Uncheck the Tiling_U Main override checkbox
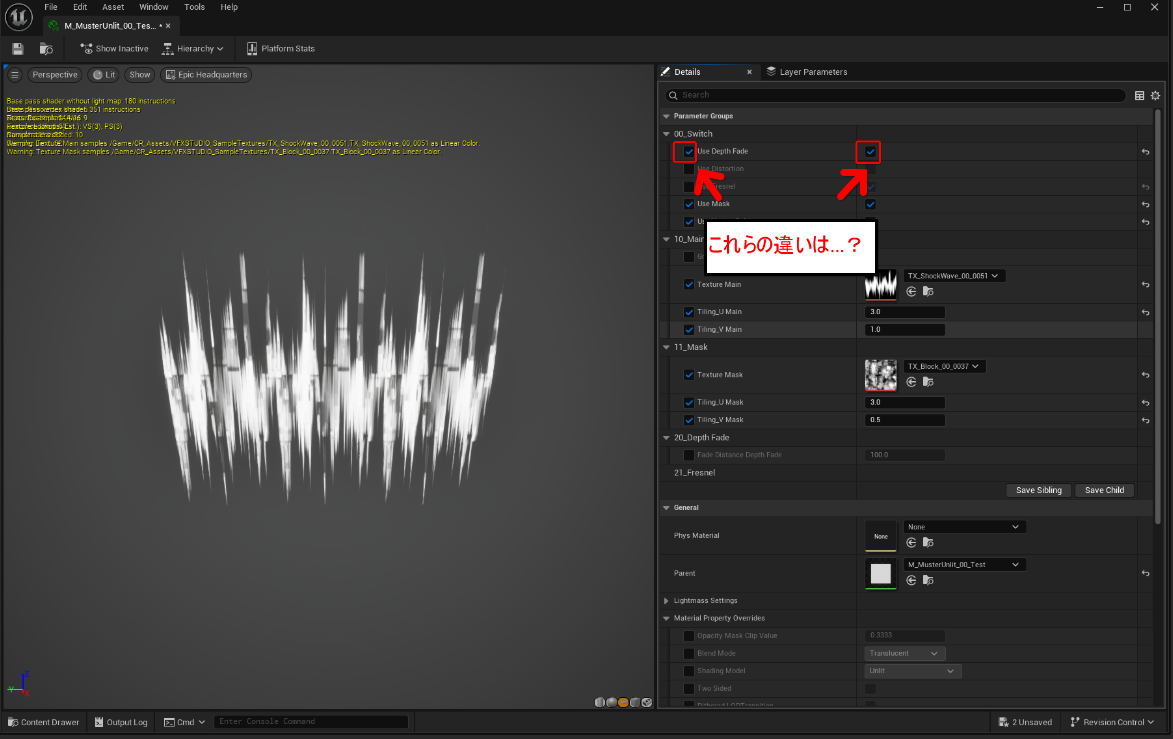1173x739 pixels. [688, 312]
